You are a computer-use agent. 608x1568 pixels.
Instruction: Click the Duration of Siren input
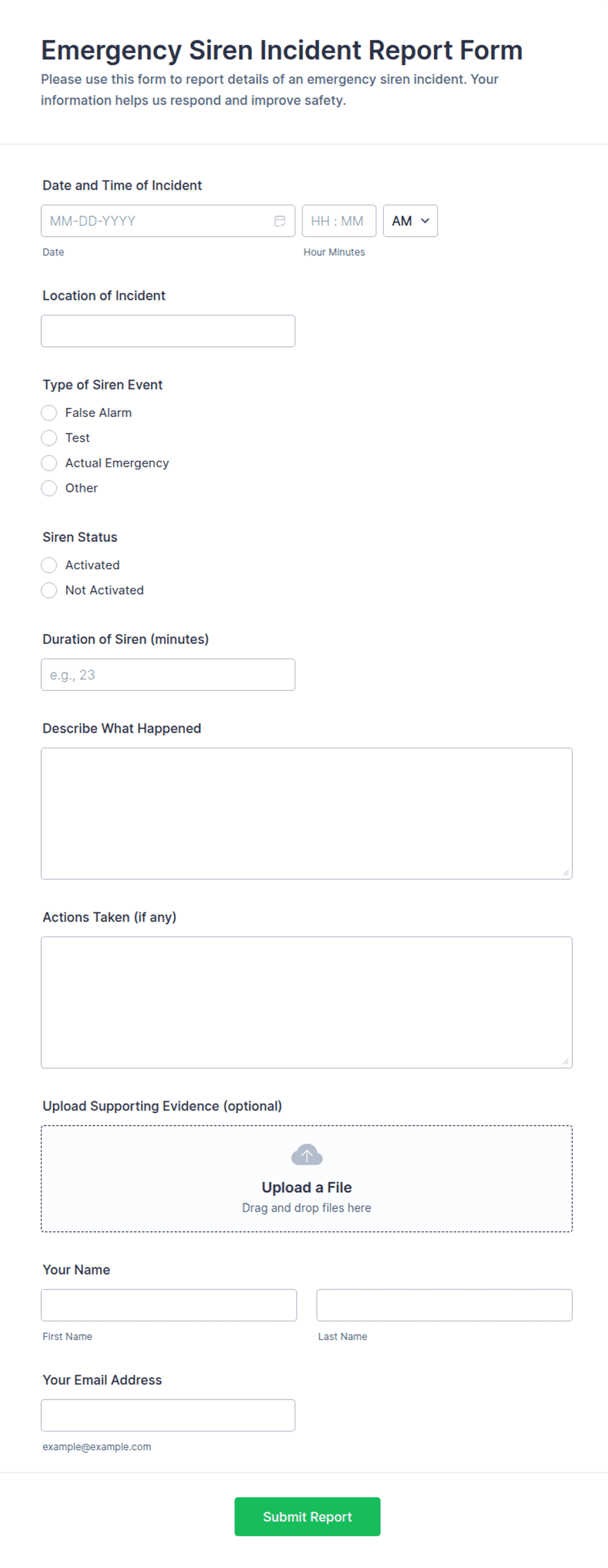pyautogui.click(x=168, y=675)
